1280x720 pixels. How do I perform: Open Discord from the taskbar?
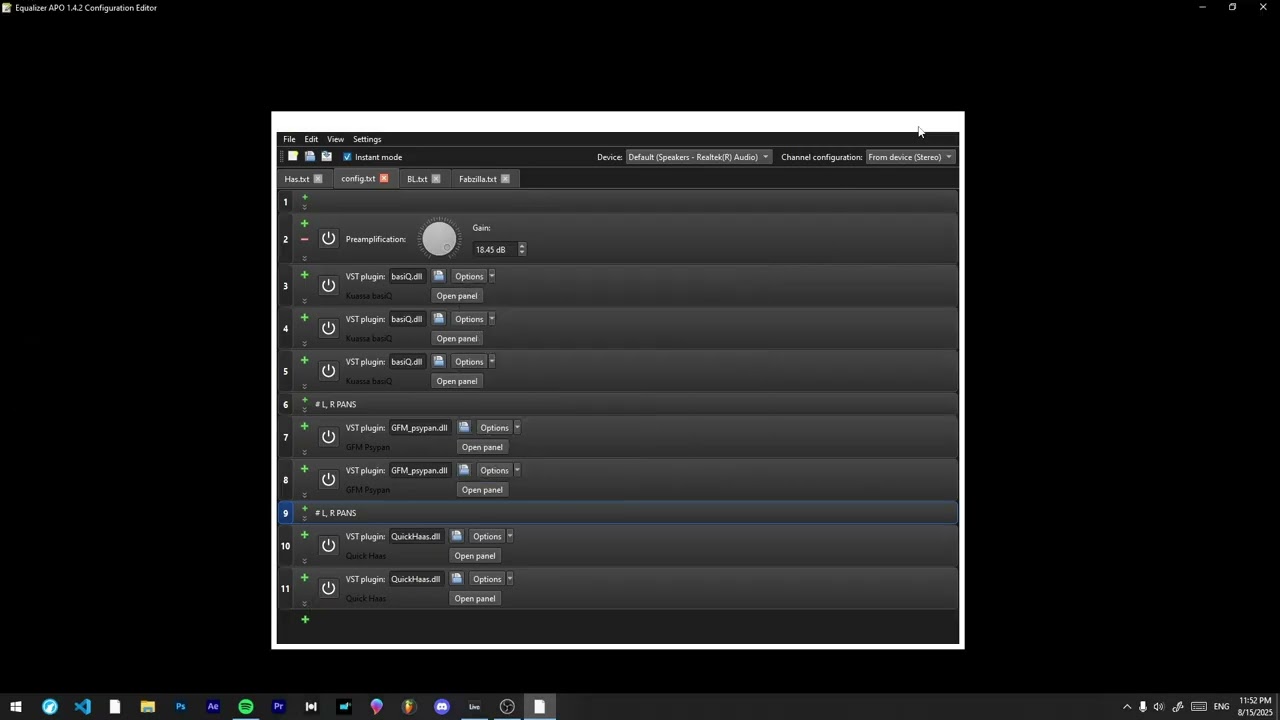[442, 707]
